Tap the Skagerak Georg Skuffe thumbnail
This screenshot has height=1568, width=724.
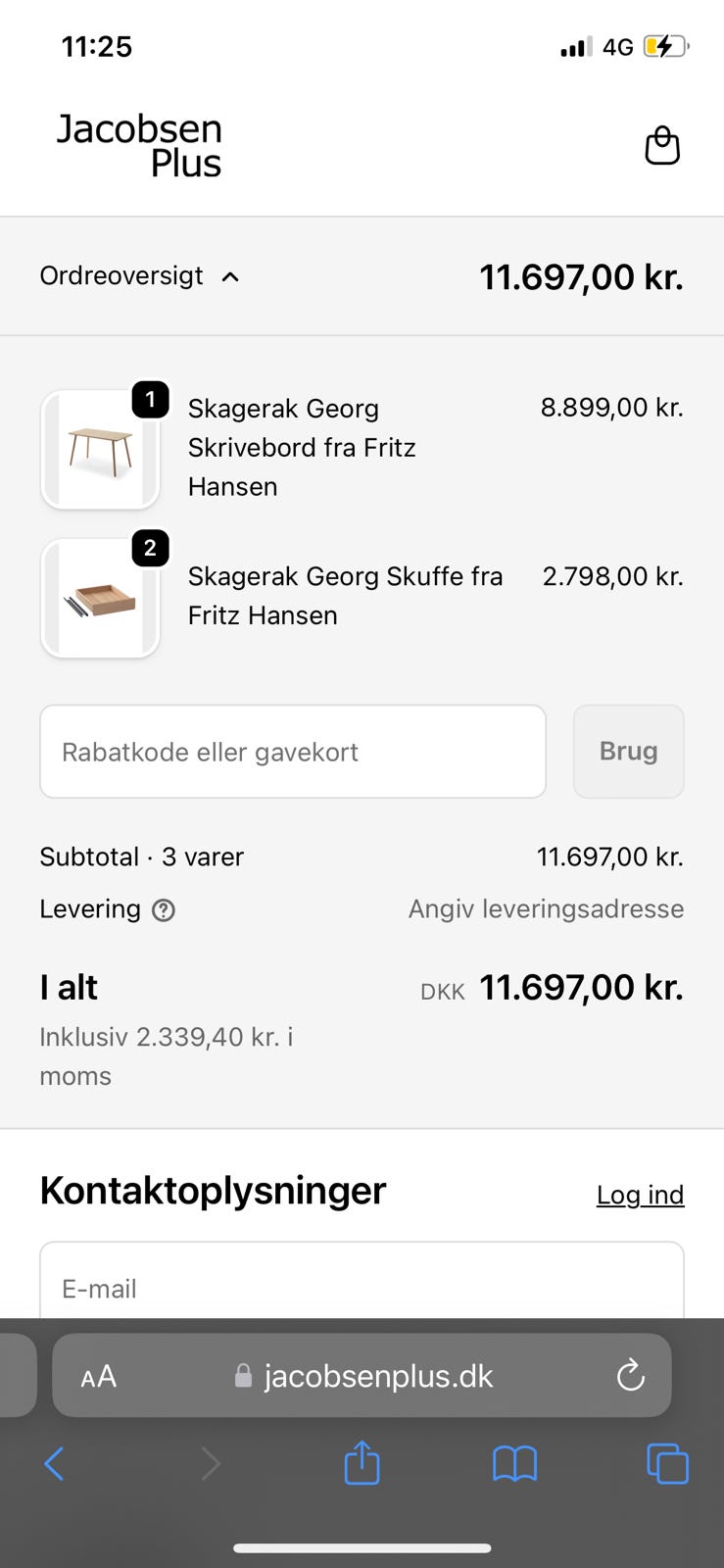point(100,599)
